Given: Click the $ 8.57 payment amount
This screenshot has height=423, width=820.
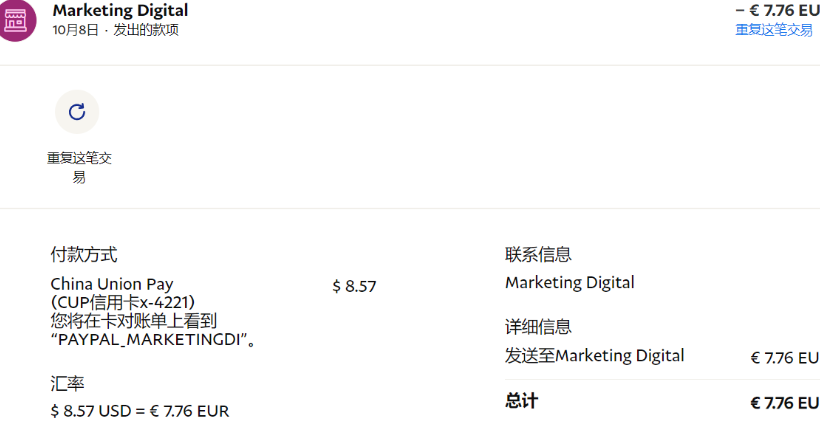Looking at the screenshot, I should coord(354,286).
